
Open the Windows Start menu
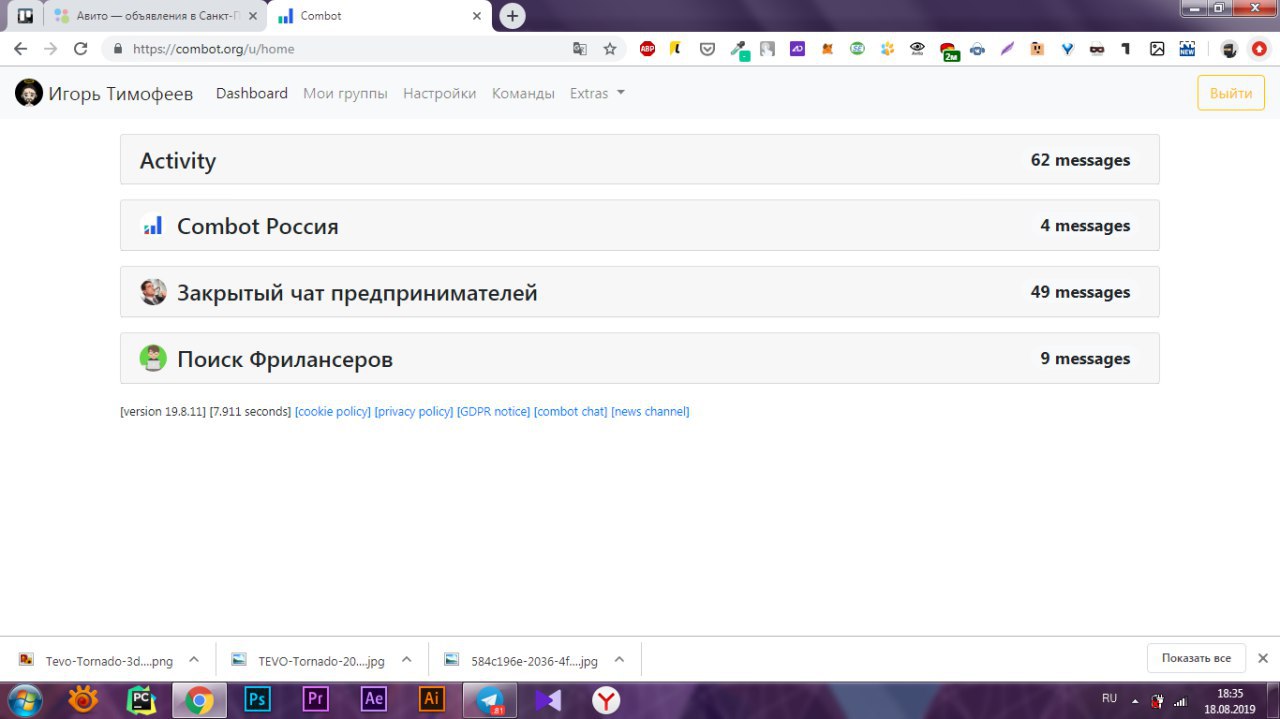24,699
